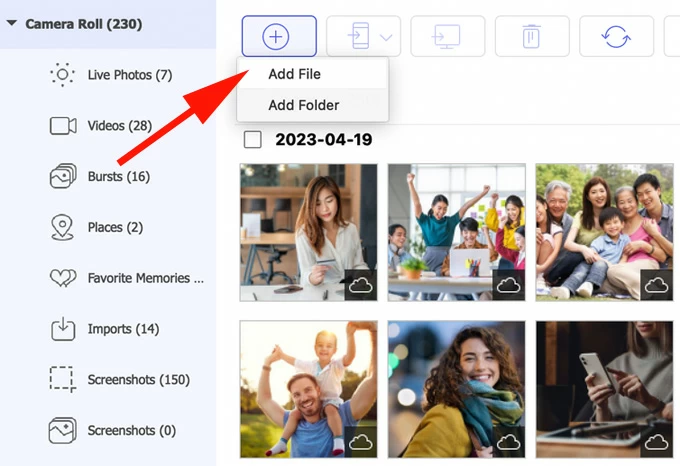Click the export to computer icon

tap(447, 36)
